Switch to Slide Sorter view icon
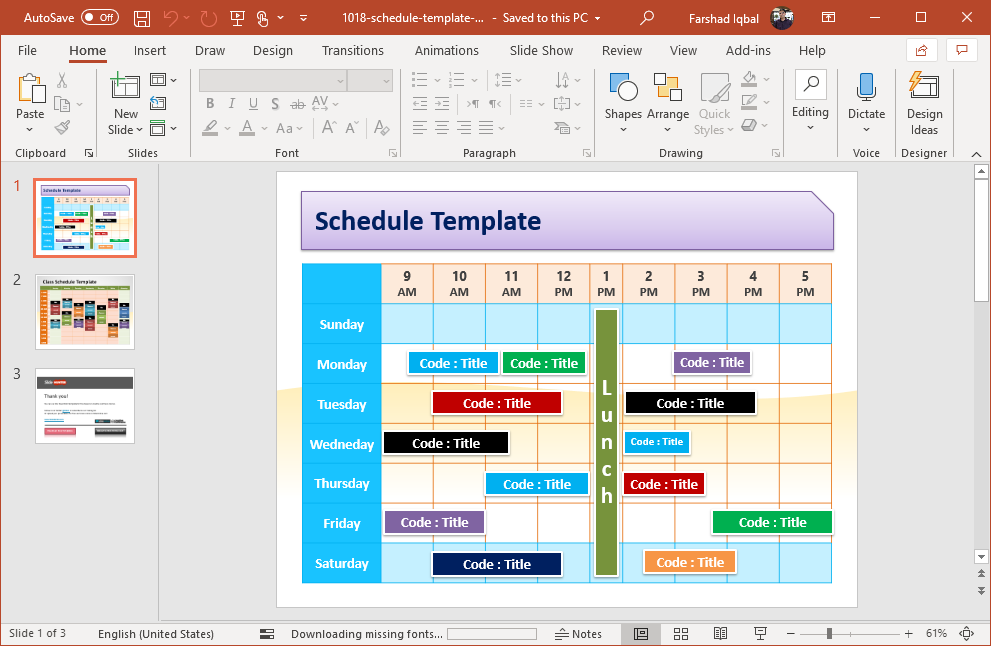This screenshot has height=646, width=991. pyautogui.click(x=681, y=634)
